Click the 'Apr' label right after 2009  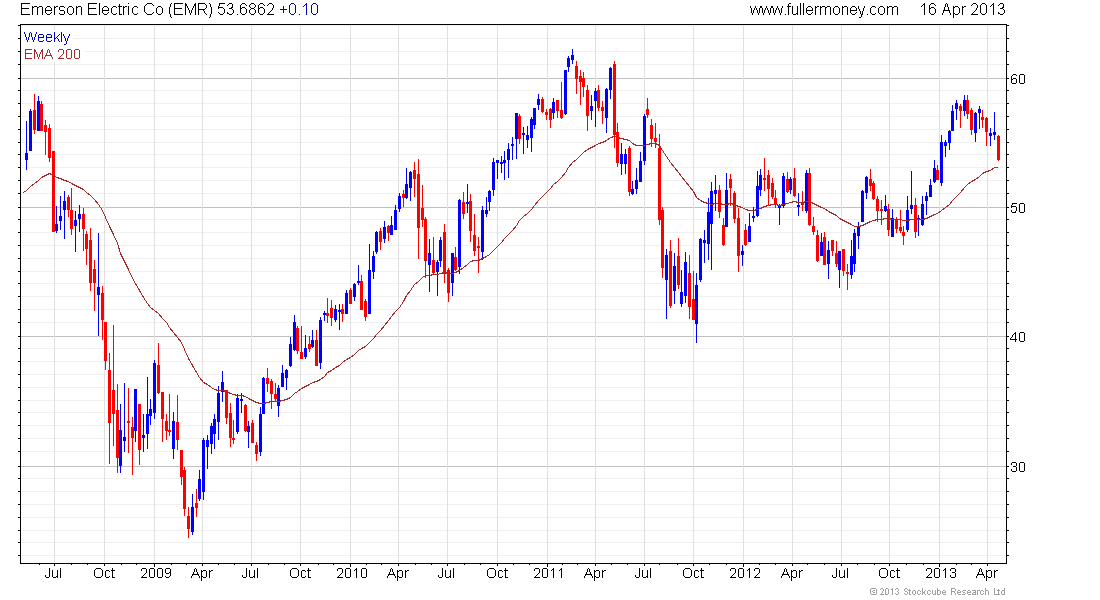click(202, 574)
